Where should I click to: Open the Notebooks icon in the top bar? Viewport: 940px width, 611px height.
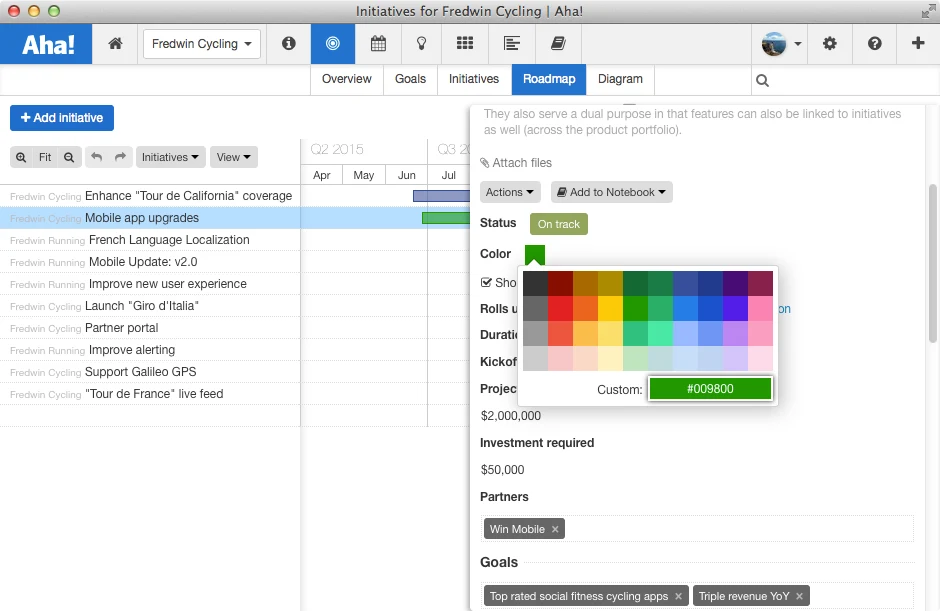[558, 43]
